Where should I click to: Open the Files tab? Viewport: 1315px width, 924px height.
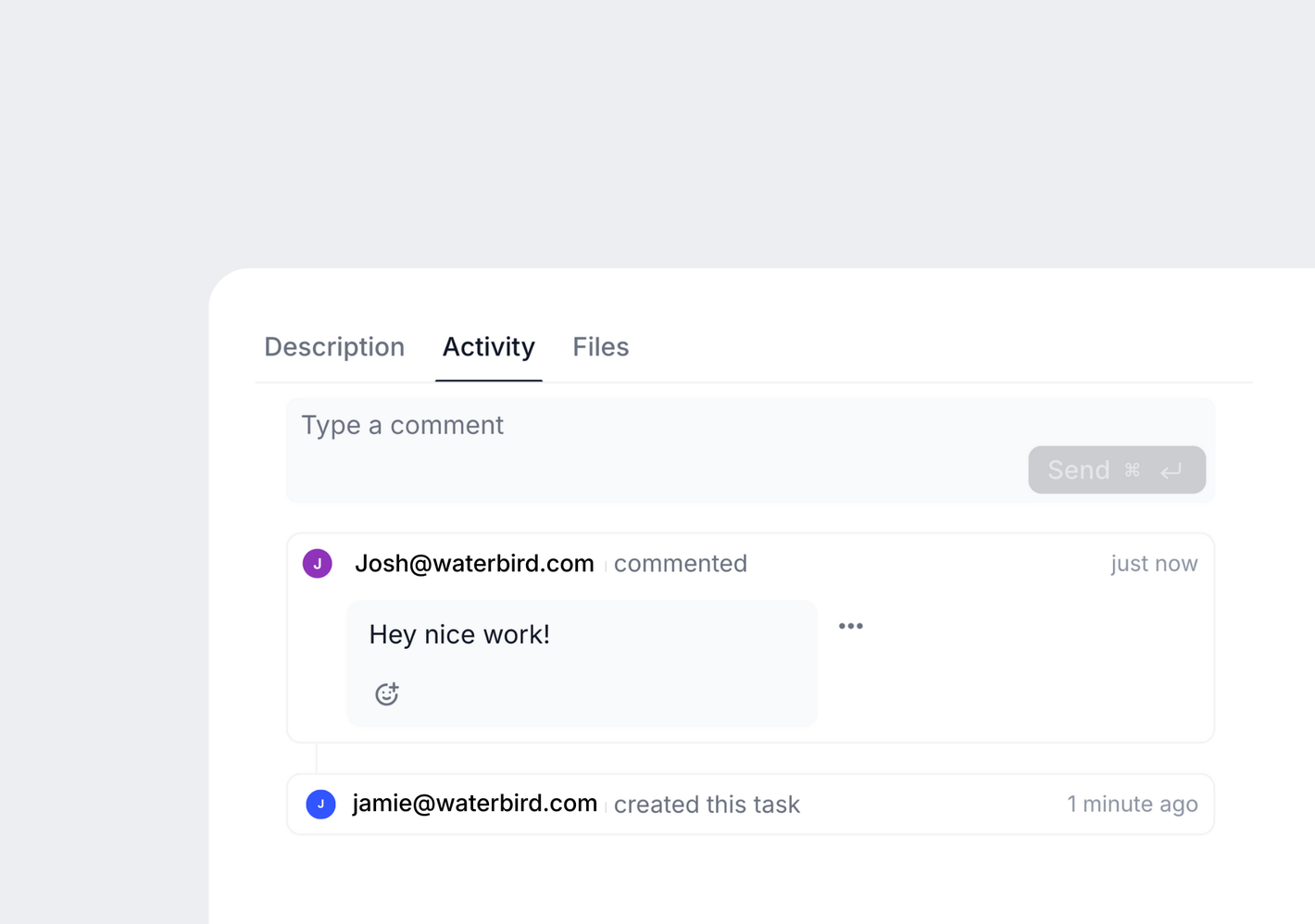coord(601,347)
